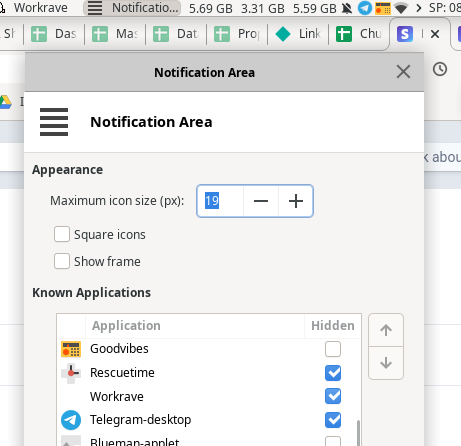Select the Telegram-desktop application name

[x=141, y=420]
